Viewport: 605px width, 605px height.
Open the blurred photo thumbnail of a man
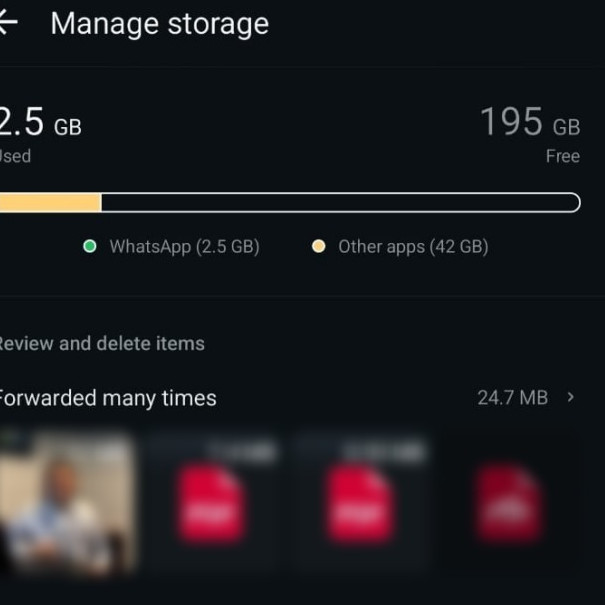(65, 503)
